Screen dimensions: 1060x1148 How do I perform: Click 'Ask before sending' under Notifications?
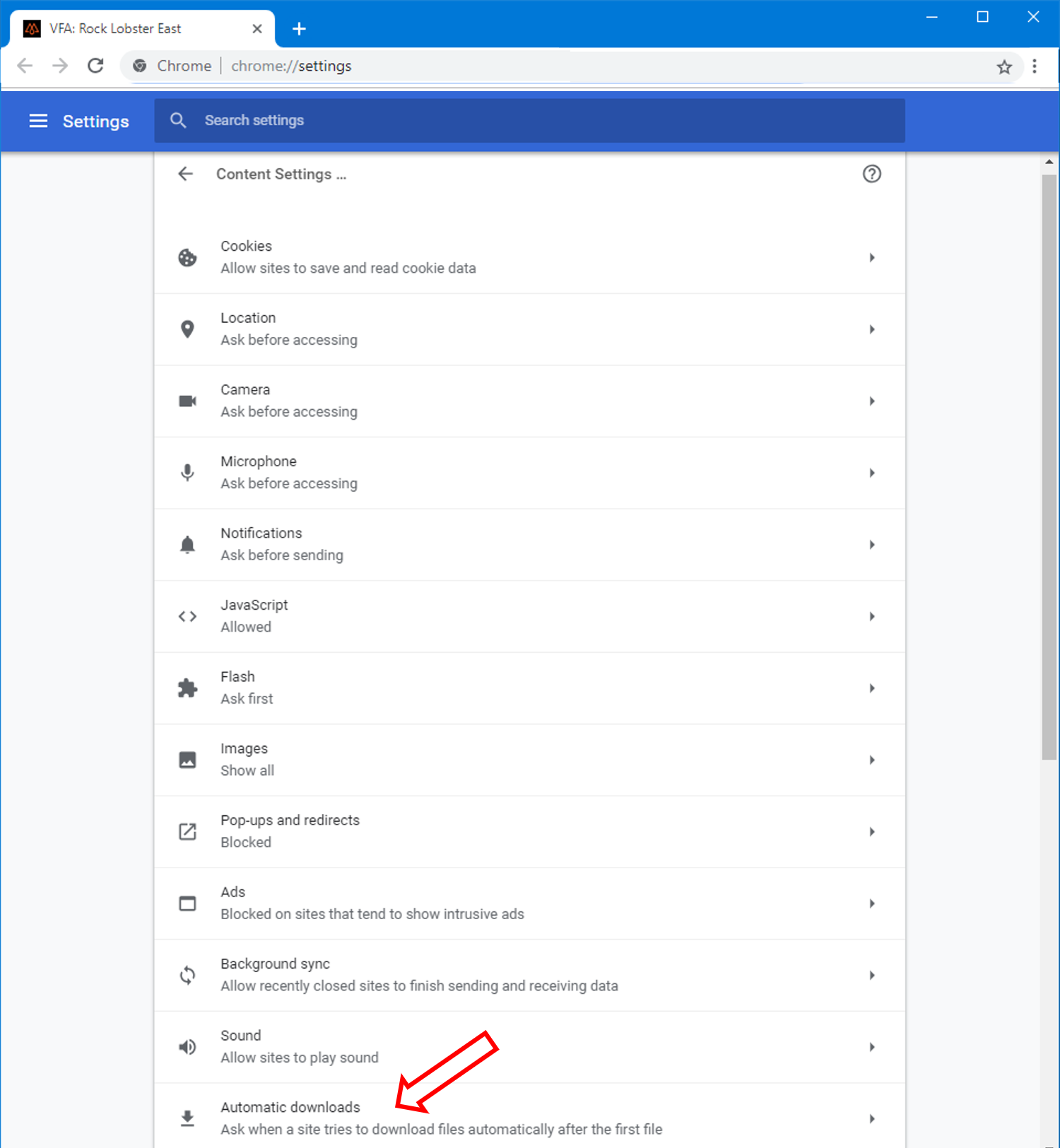click(x=282, y=555)
